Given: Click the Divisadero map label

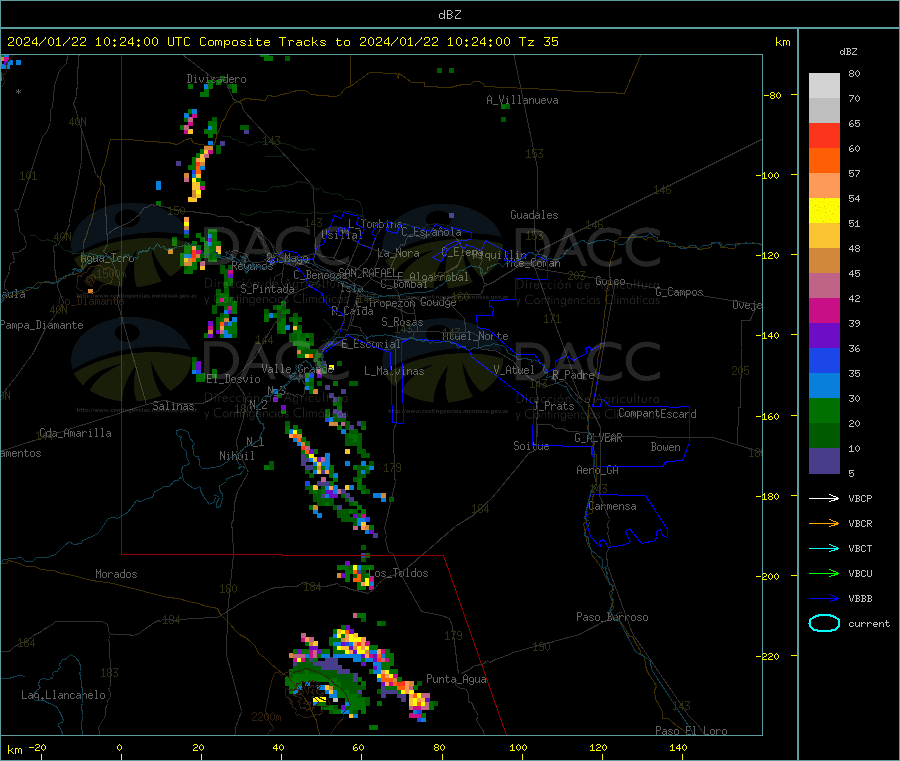Looking at the screenshot, I should [x=216, y=79].
